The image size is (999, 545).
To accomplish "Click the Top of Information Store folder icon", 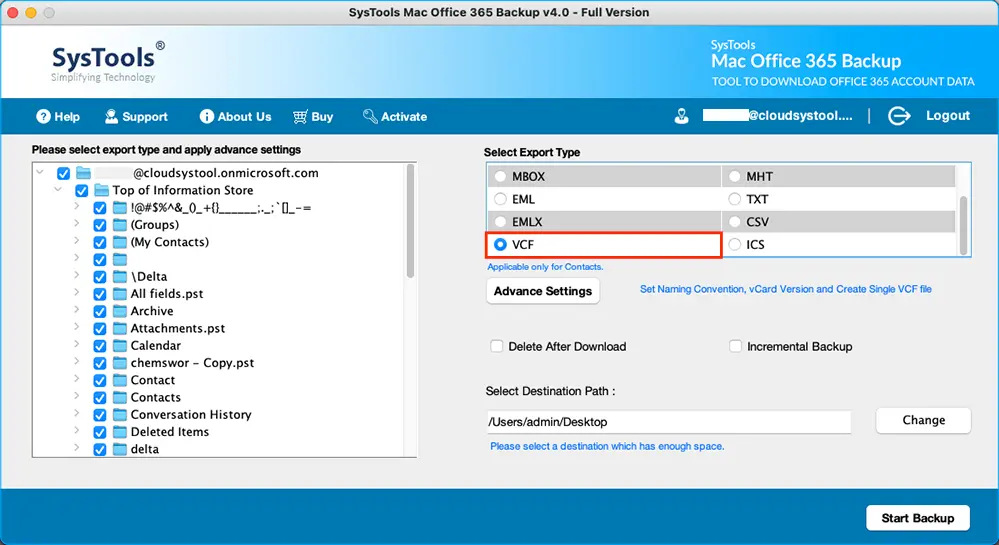I will (x=102, y=190).
